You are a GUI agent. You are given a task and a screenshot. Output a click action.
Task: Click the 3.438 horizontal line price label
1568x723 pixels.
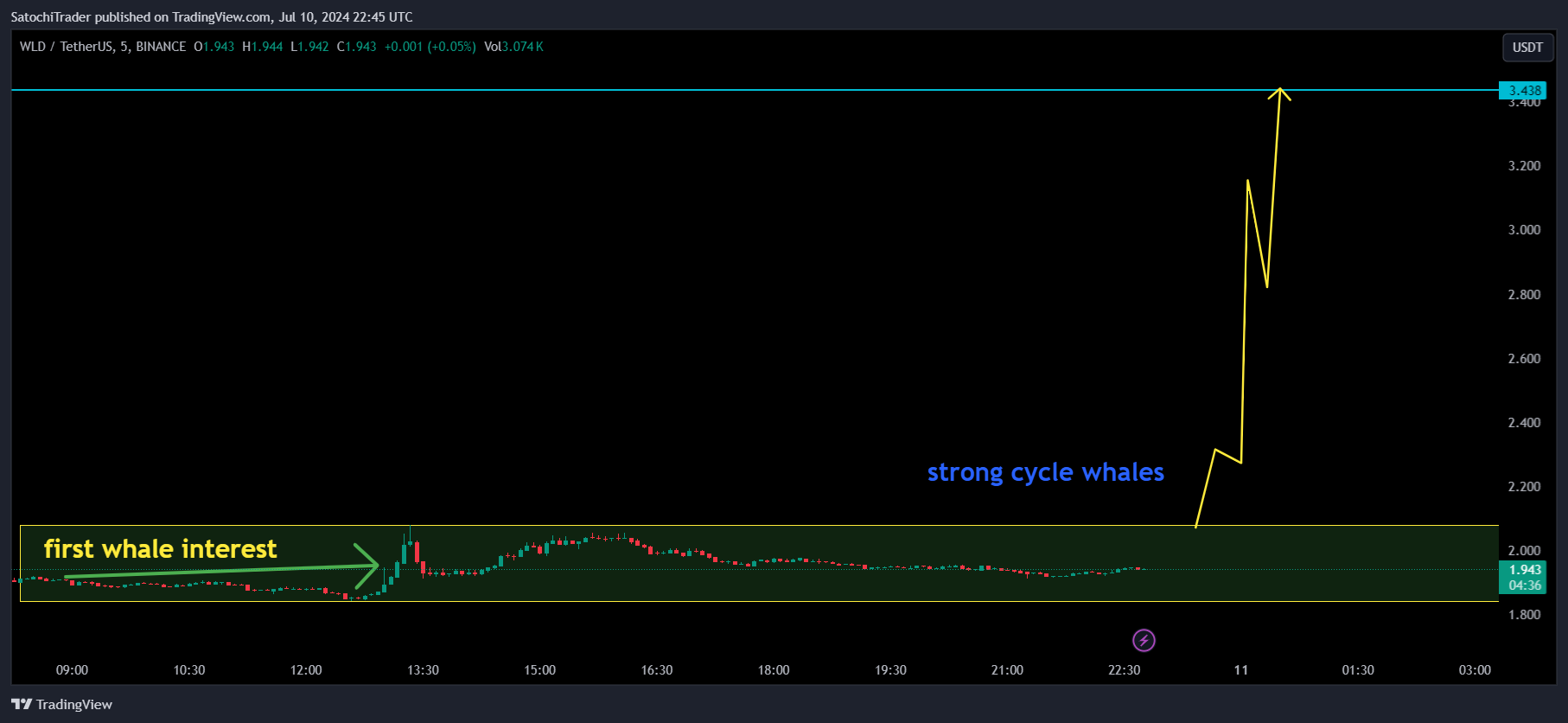coord(1525,90)
